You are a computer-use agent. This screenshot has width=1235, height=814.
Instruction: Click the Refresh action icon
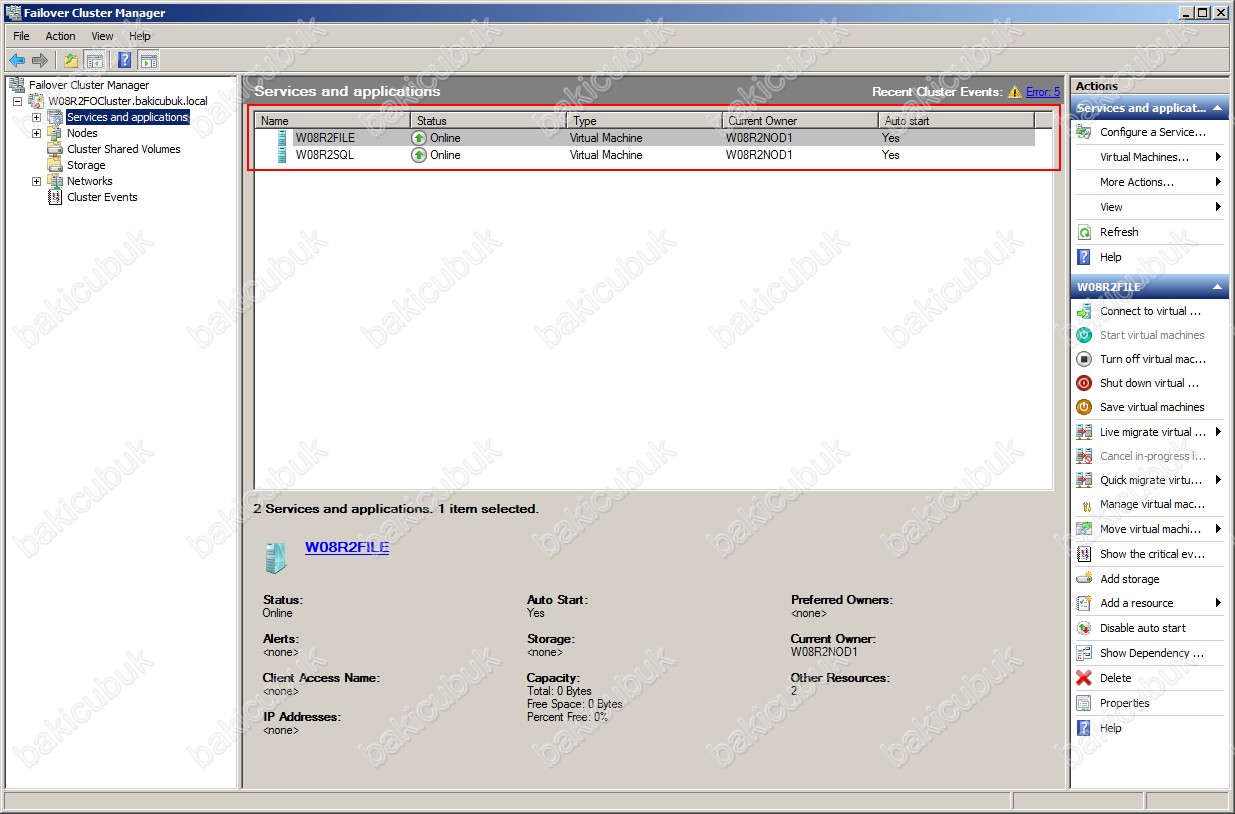tap(1084, 232)
